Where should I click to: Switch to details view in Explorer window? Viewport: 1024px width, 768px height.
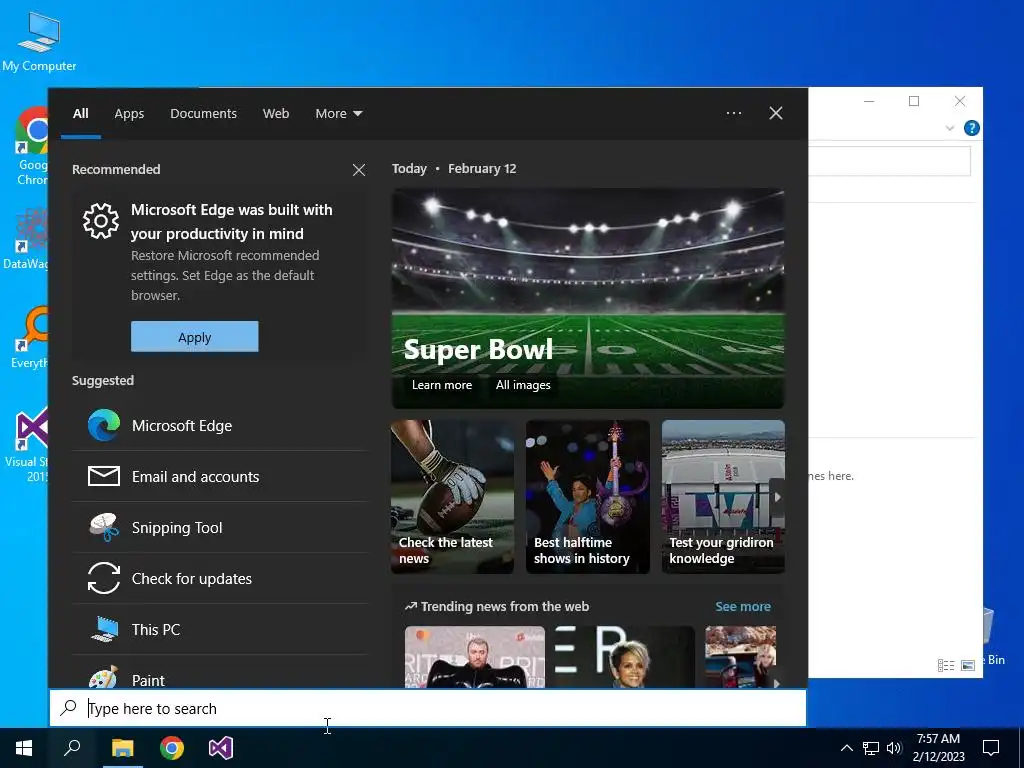point(946,665)
